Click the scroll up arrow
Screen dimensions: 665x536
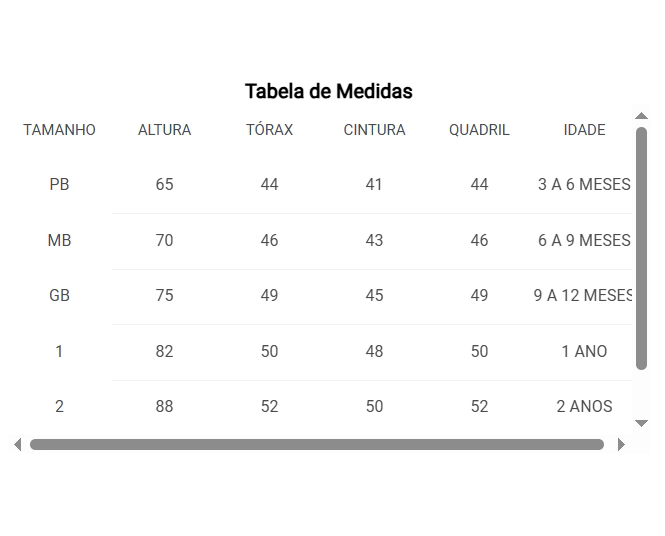(x=641, y=116)
